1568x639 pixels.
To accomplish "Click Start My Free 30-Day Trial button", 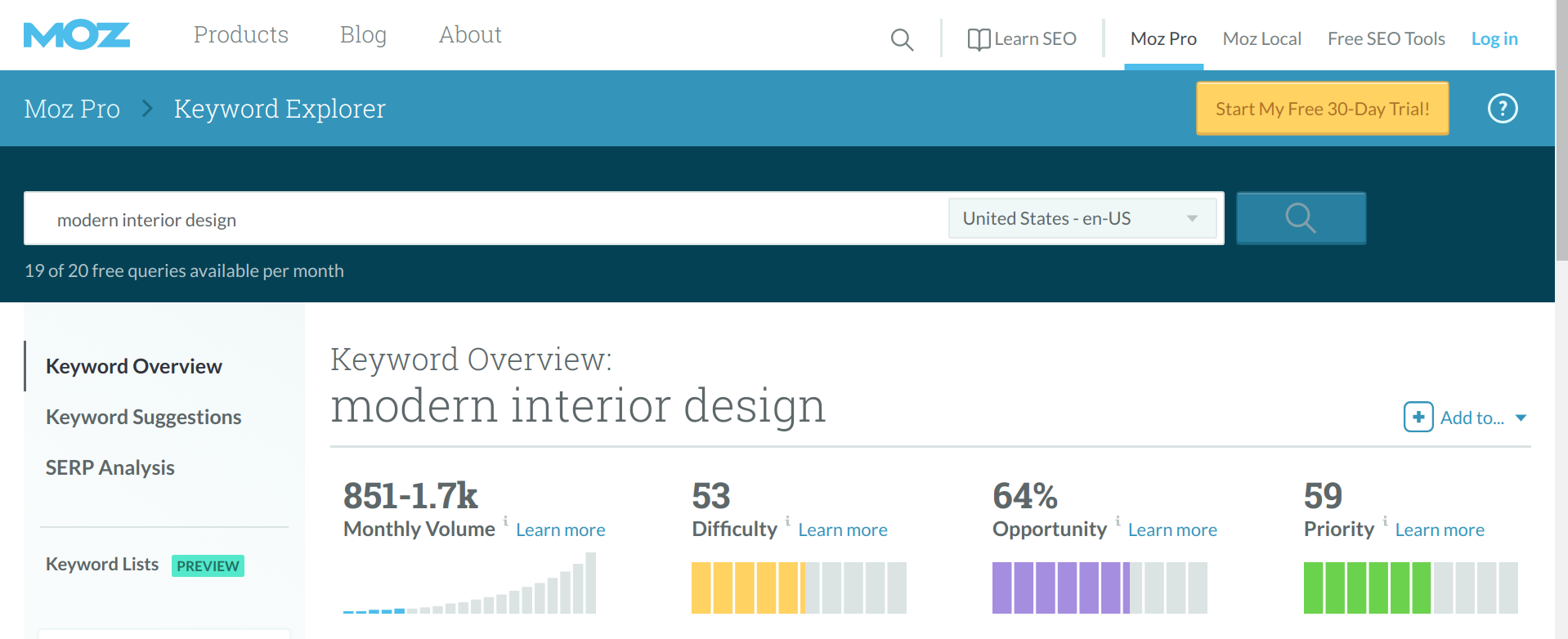I will pyautogui.click(x=1322, y=109).
